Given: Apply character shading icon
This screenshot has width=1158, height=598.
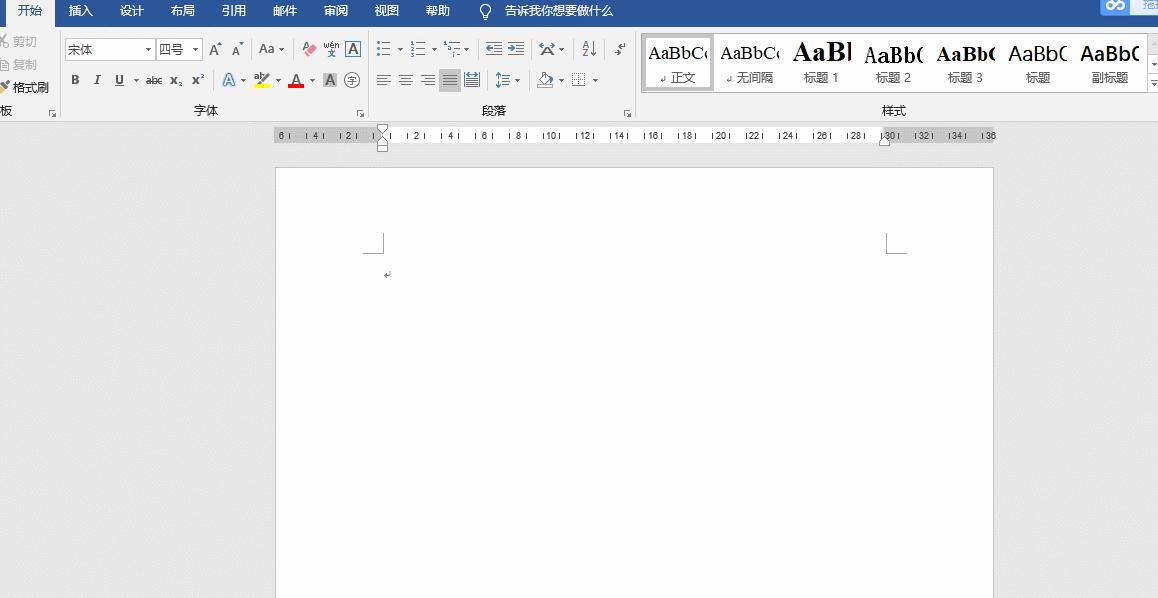Looking at the screenshot, I should (330, 80).
